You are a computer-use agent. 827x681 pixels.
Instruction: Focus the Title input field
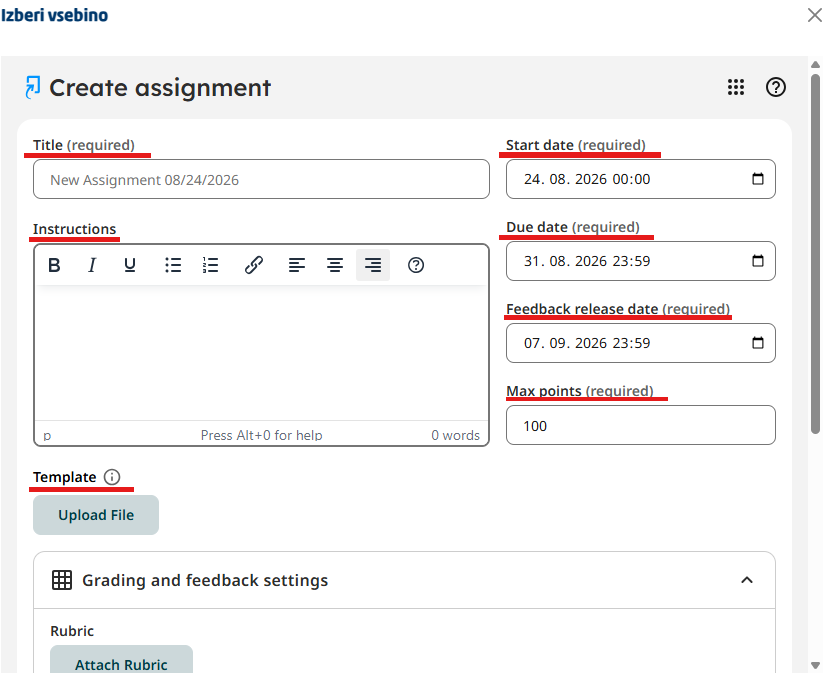(261, 179)
